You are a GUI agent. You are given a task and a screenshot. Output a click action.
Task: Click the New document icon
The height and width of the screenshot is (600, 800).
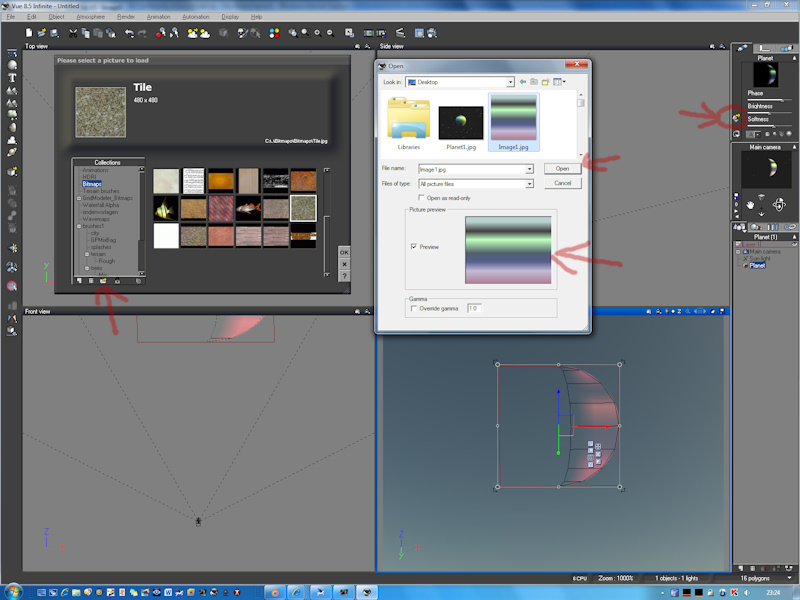click(28, 33)
